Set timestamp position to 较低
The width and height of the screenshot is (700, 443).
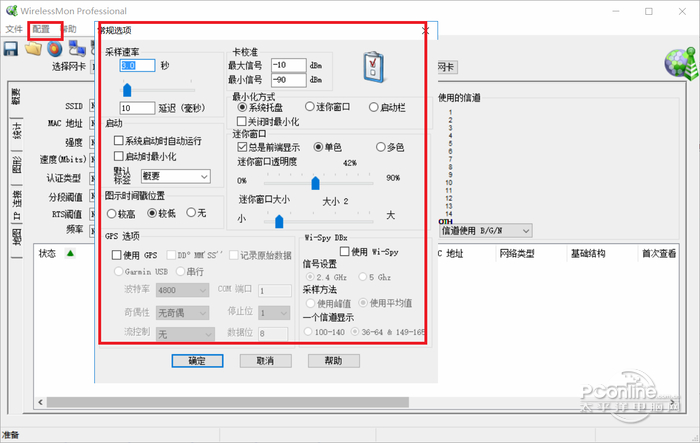pos(152,213)
